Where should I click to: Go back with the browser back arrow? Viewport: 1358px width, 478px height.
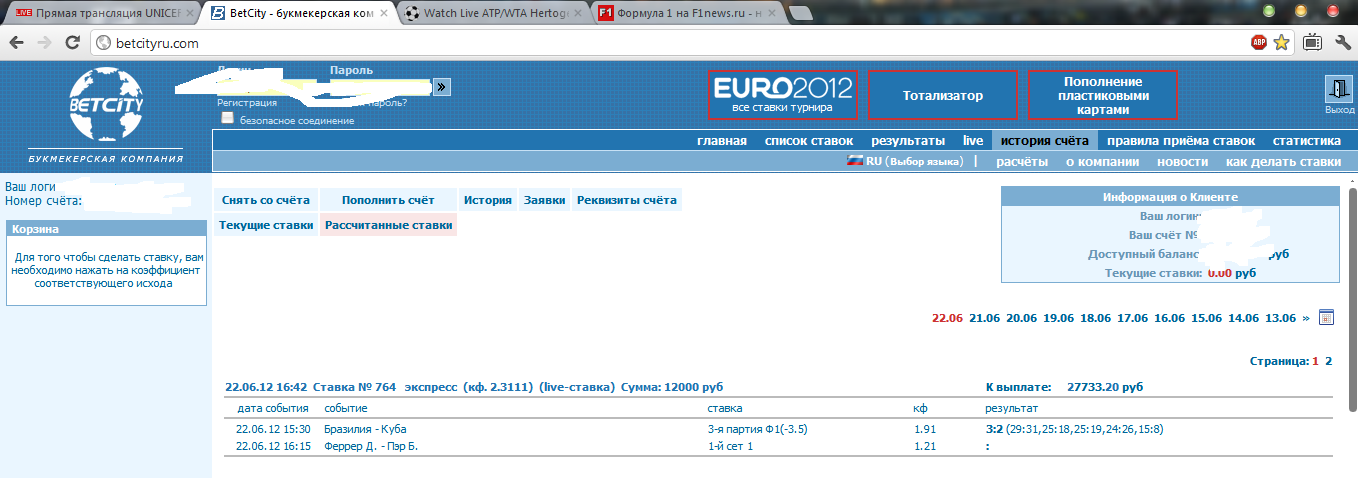click(x=17, y=43)
